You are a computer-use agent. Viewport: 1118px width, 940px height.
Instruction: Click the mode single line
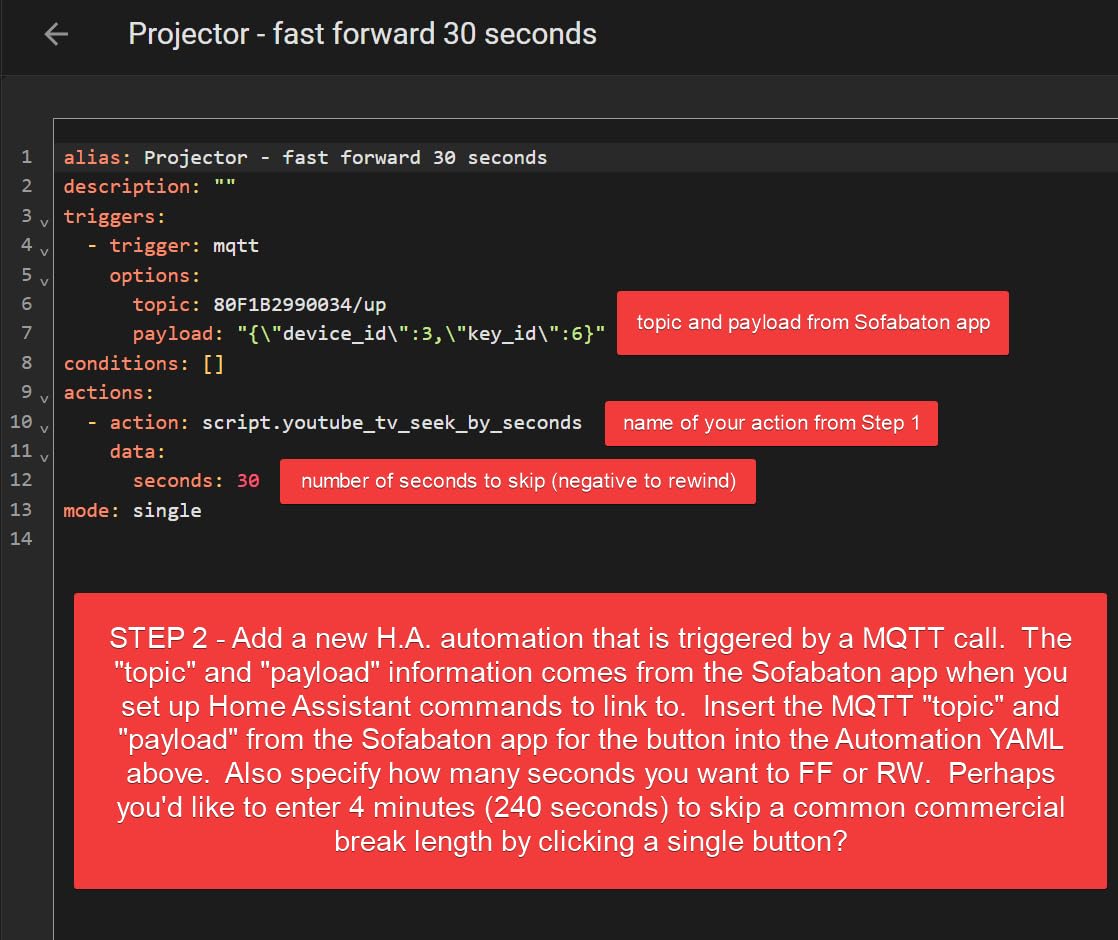[x=132, y=511]
